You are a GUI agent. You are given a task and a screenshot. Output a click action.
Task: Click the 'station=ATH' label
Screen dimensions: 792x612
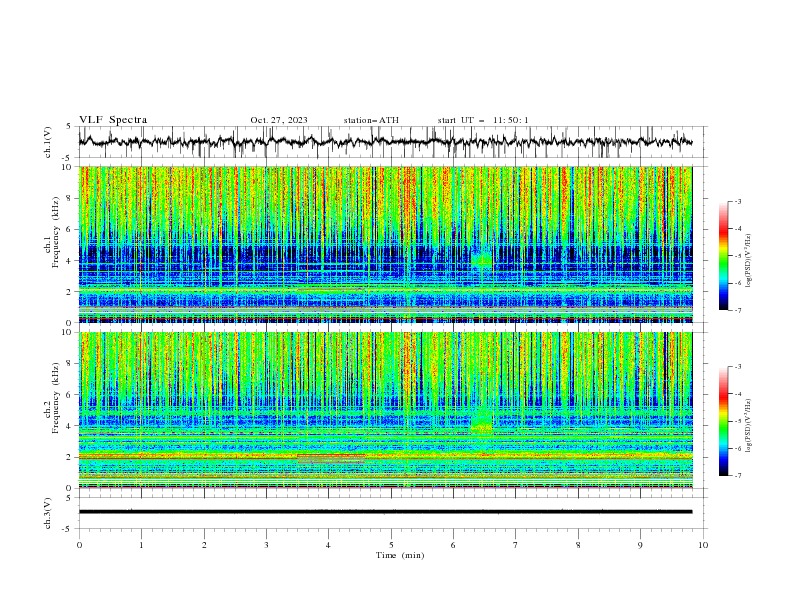pyautogui.click(x=371, y=120)
